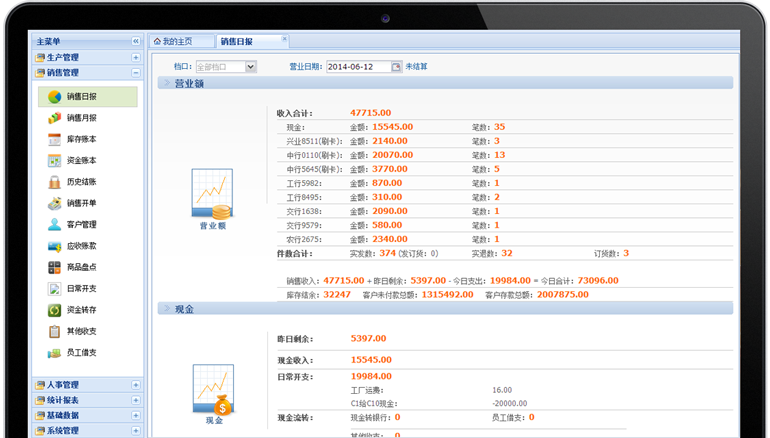770x438 pixels.
Task: Click 系统管理 section header
Action: [x=88, y=431]
